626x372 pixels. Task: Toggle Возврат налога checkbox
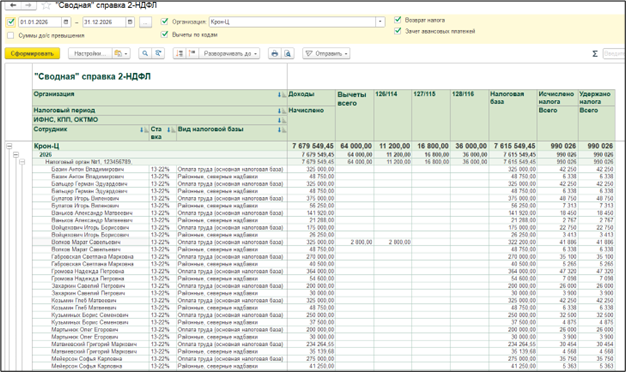point(398,20)
